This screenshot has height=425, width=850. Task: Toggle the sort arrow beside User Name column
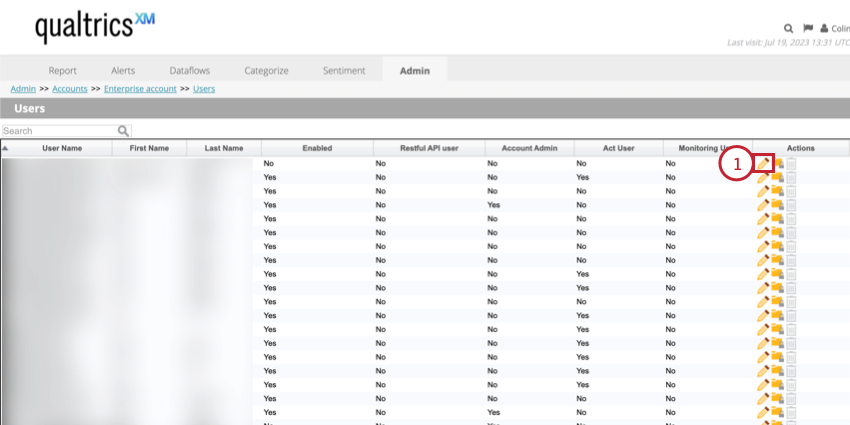click(x=6, y=148)
